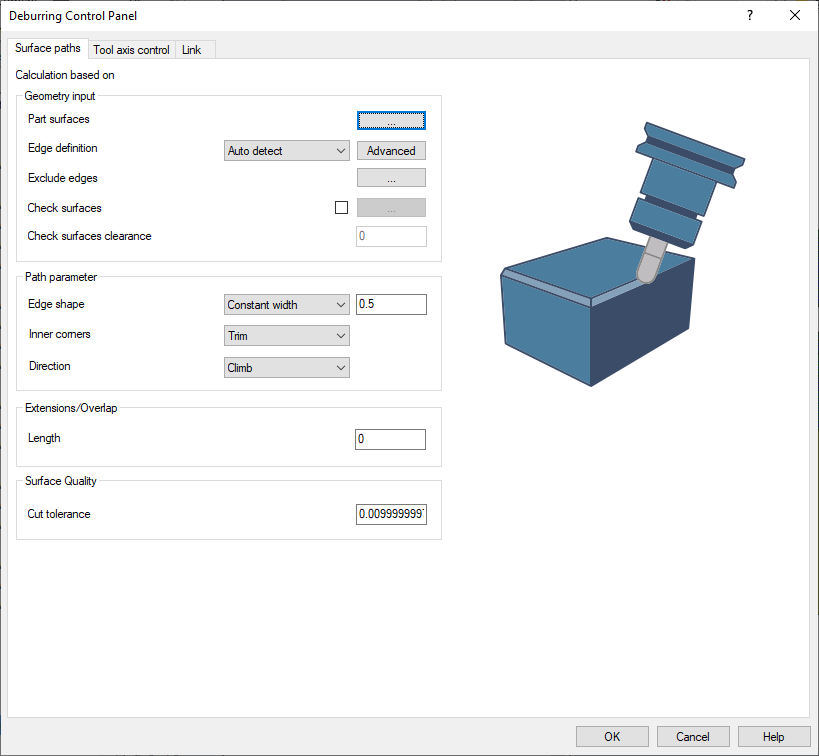Click the question mark help icon
819x756 pixels.
(750, 15)
